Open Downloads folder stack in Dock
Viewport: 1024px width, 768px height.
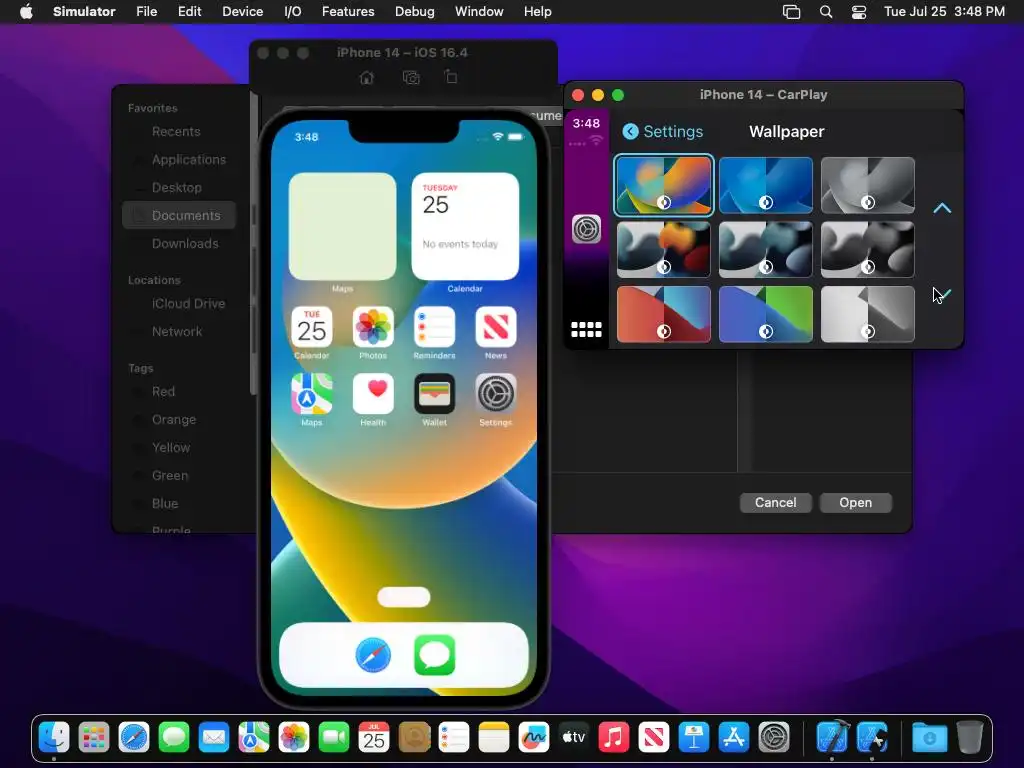coord(929,738)
